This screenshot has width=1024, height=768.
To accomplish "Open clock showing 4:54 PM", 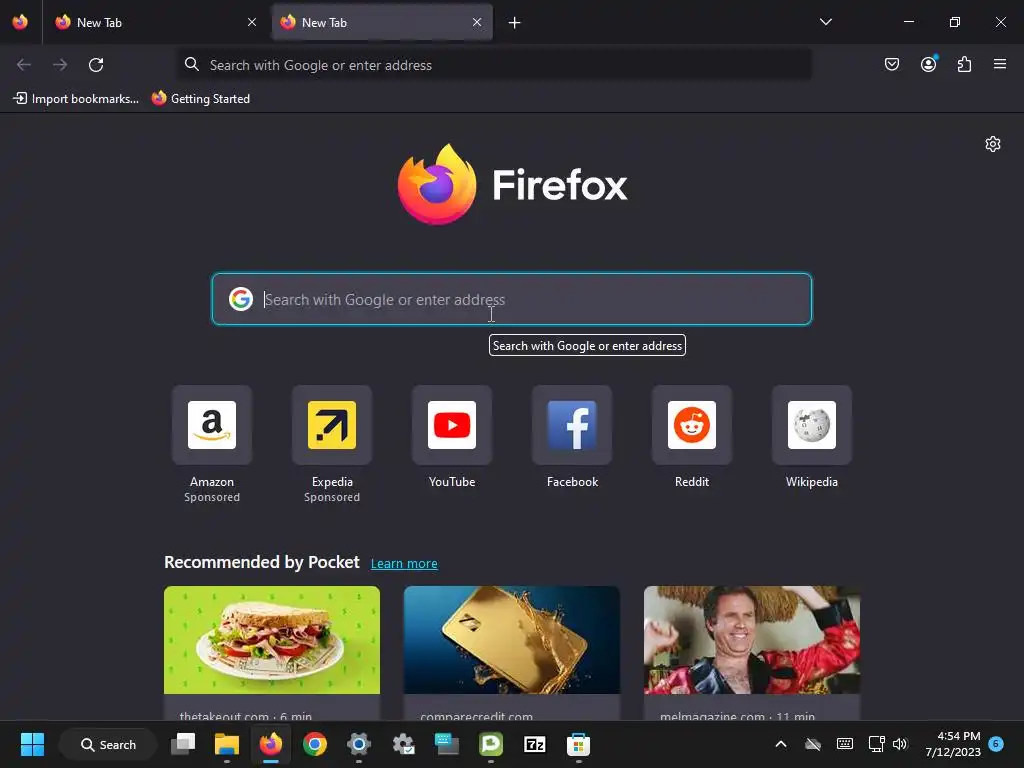I will pyautogui.click(x=953, y=744).
